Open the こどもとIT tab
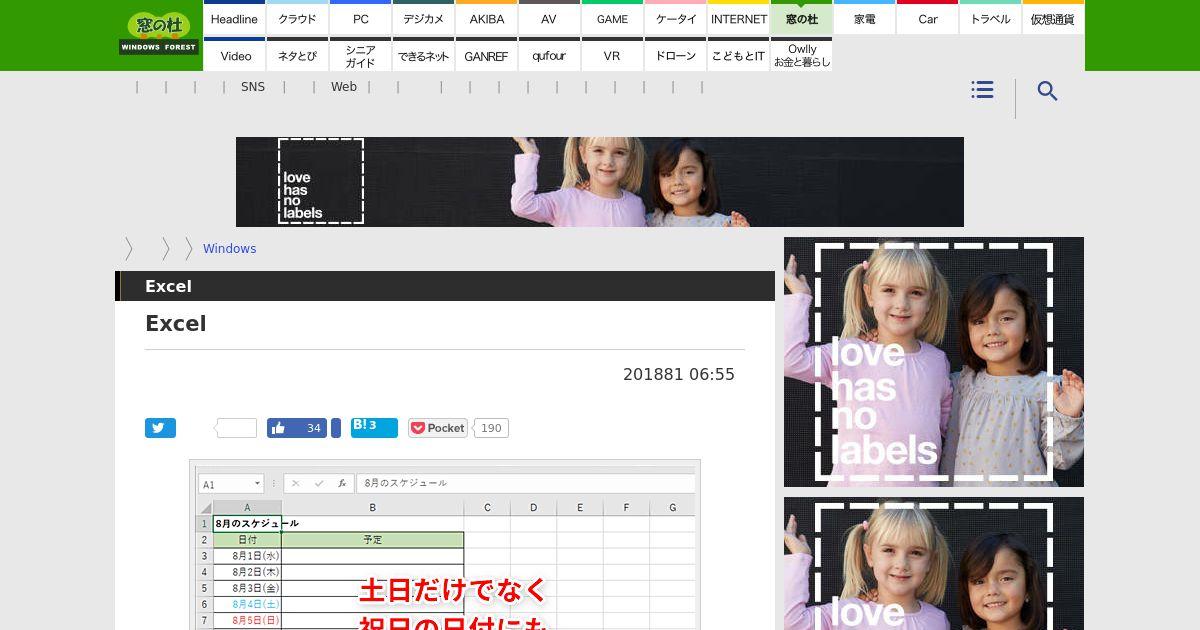Image resolution: width=1200 pixels, height=630 pixels. coord(738,55)
